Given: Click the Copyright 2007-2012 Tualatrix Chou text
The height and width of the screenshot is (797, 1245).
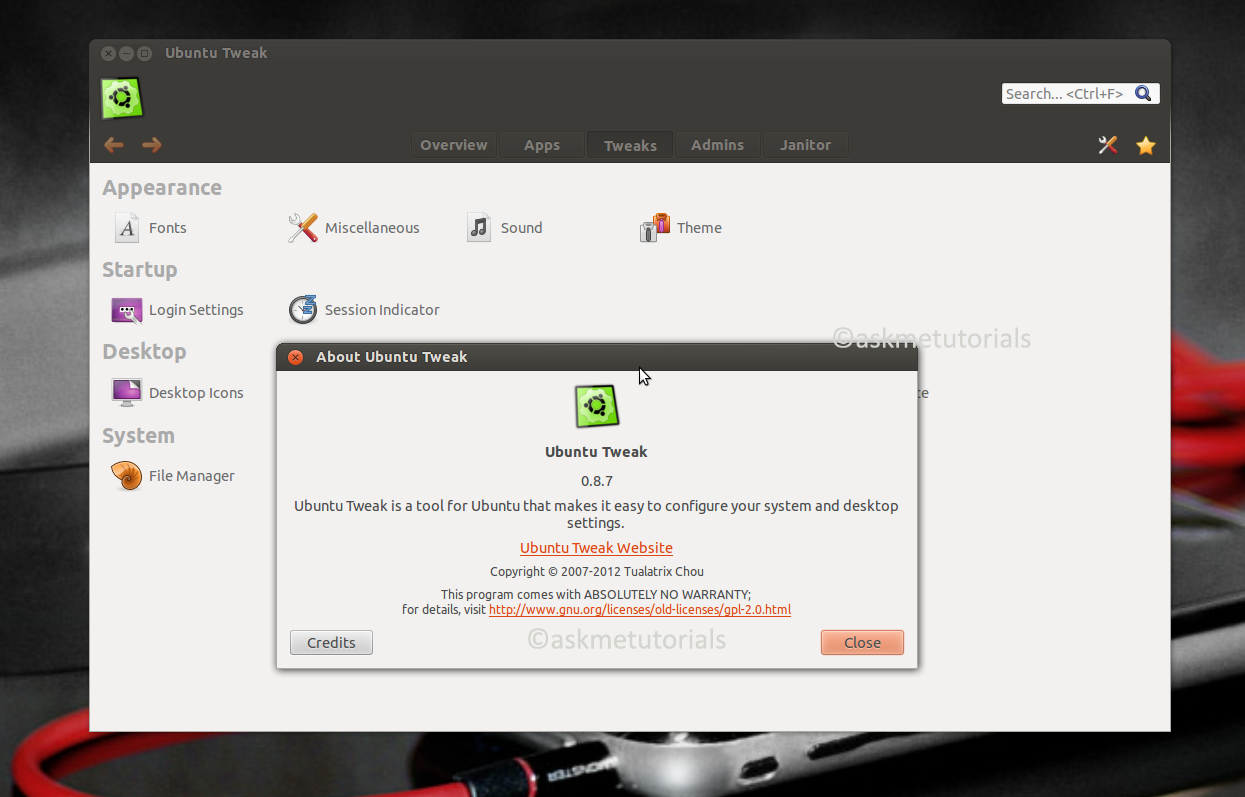Looking at the screenshot, I should point(597,572).
